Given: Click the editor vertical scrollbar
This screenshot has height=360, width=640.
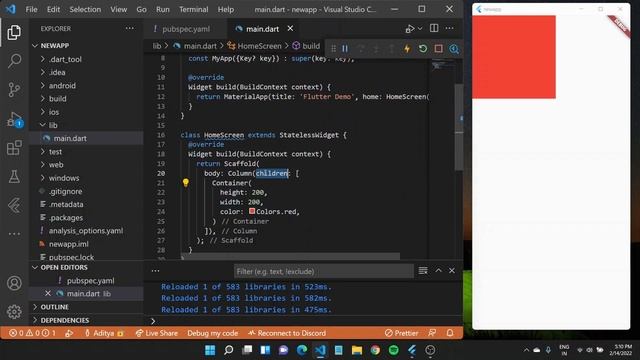Looking at the screenshot, I should [459, 127].
